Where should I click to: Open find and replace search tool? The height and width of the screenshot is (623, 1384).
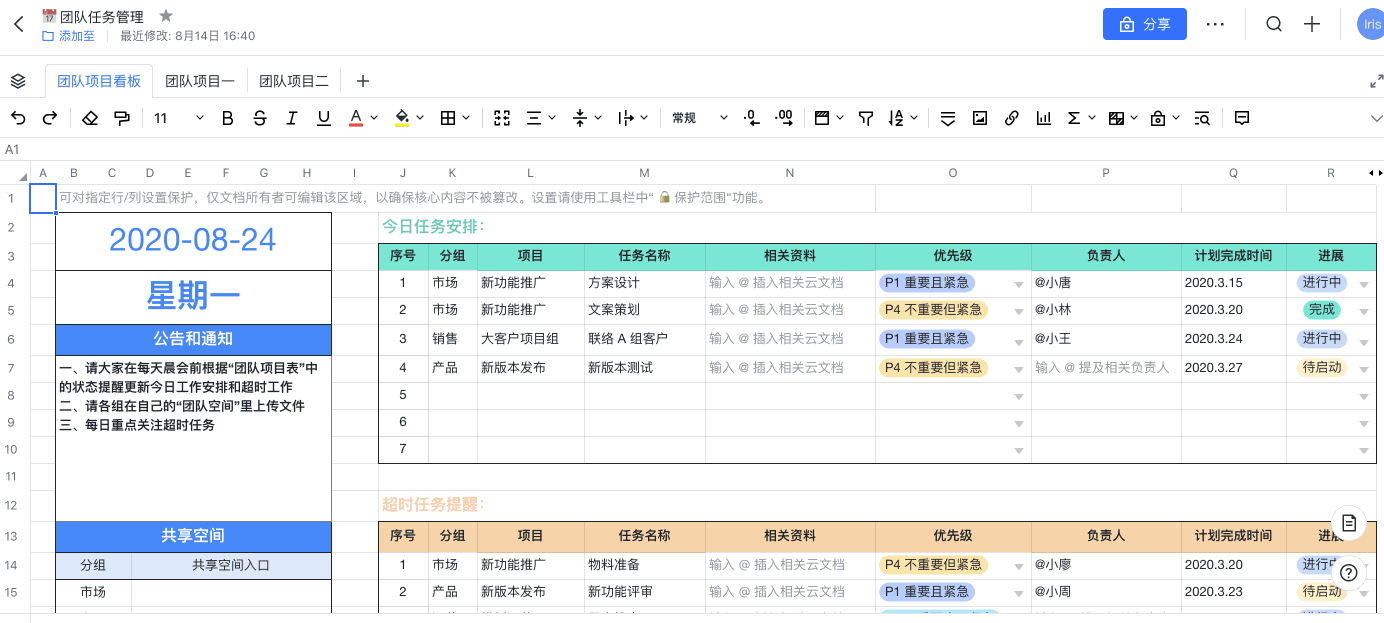tap(1203, 118)
